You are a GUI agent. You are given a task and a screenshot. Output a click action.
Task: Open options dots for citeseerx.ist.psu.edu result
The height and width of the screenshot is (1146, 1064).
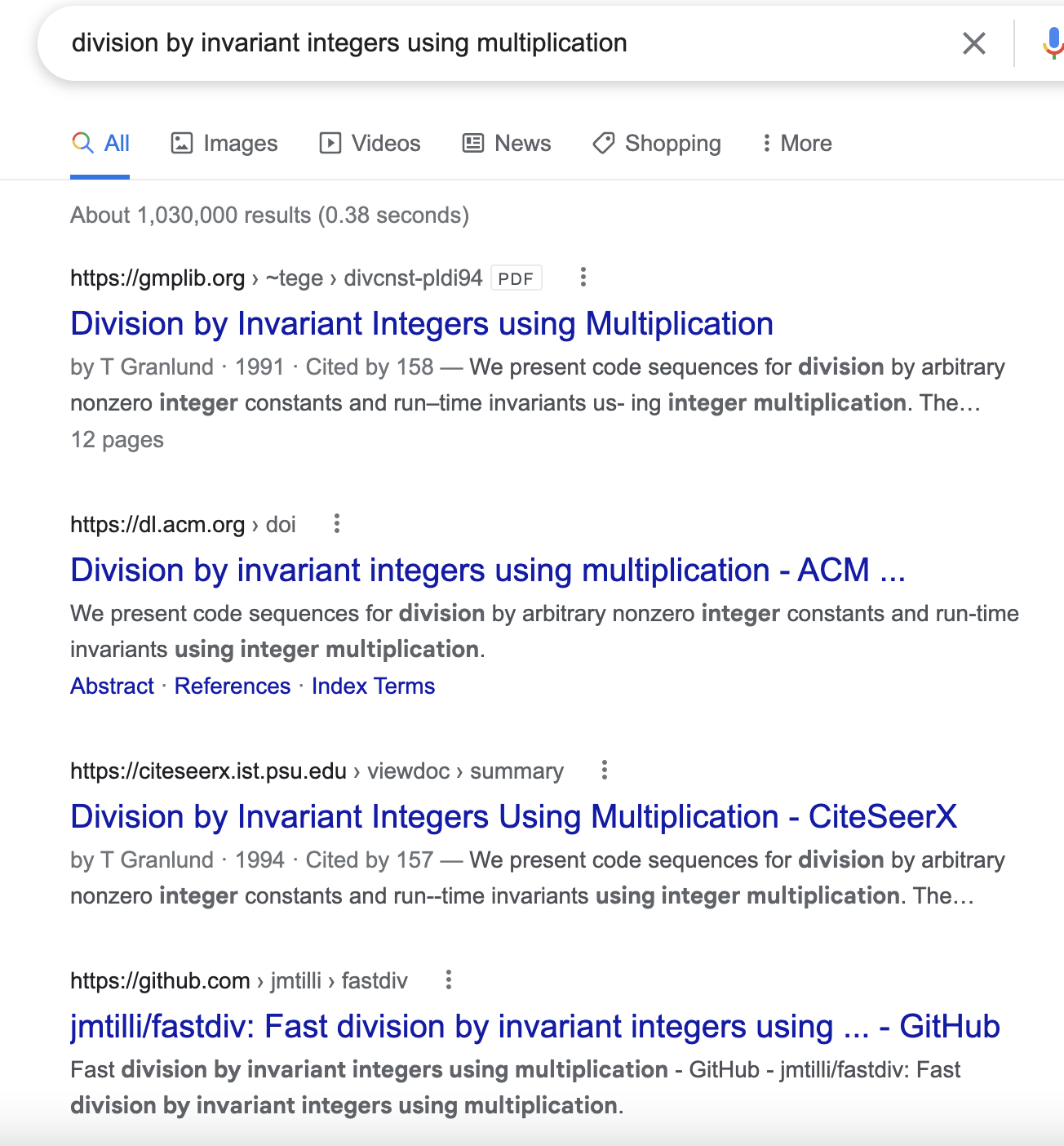click(x=604, y=771)
